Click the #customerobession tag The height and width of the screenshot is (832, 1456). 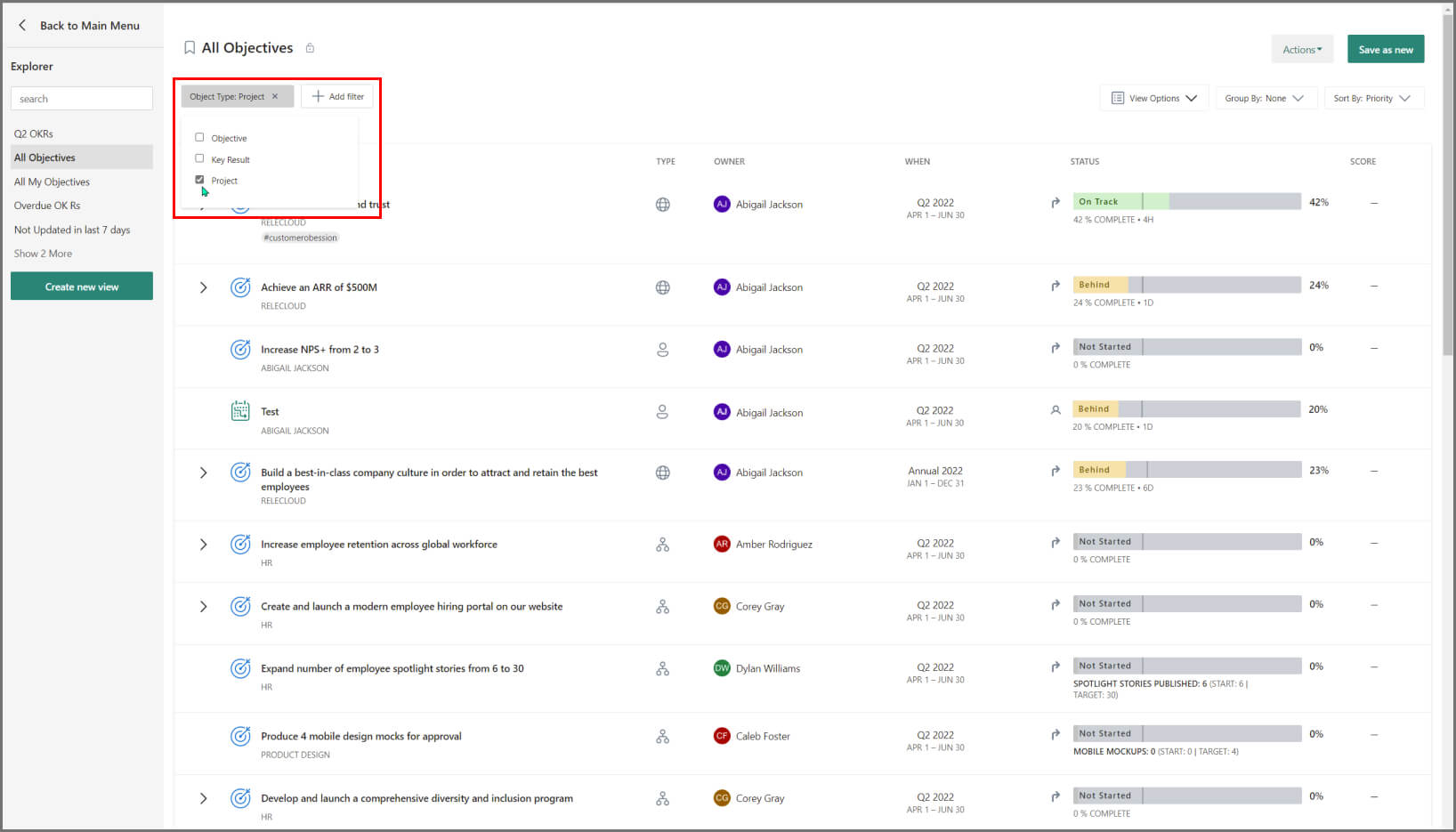(x=301, y=238)
